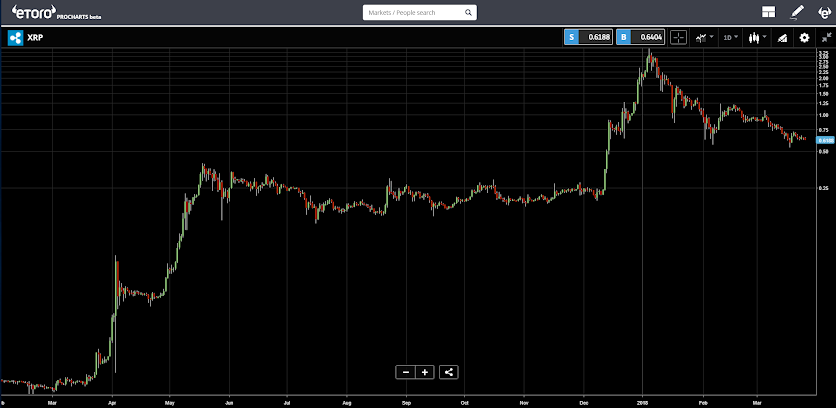Click the May label on time axis
This screenshot has height=408, width=836.
coord(170,403)
